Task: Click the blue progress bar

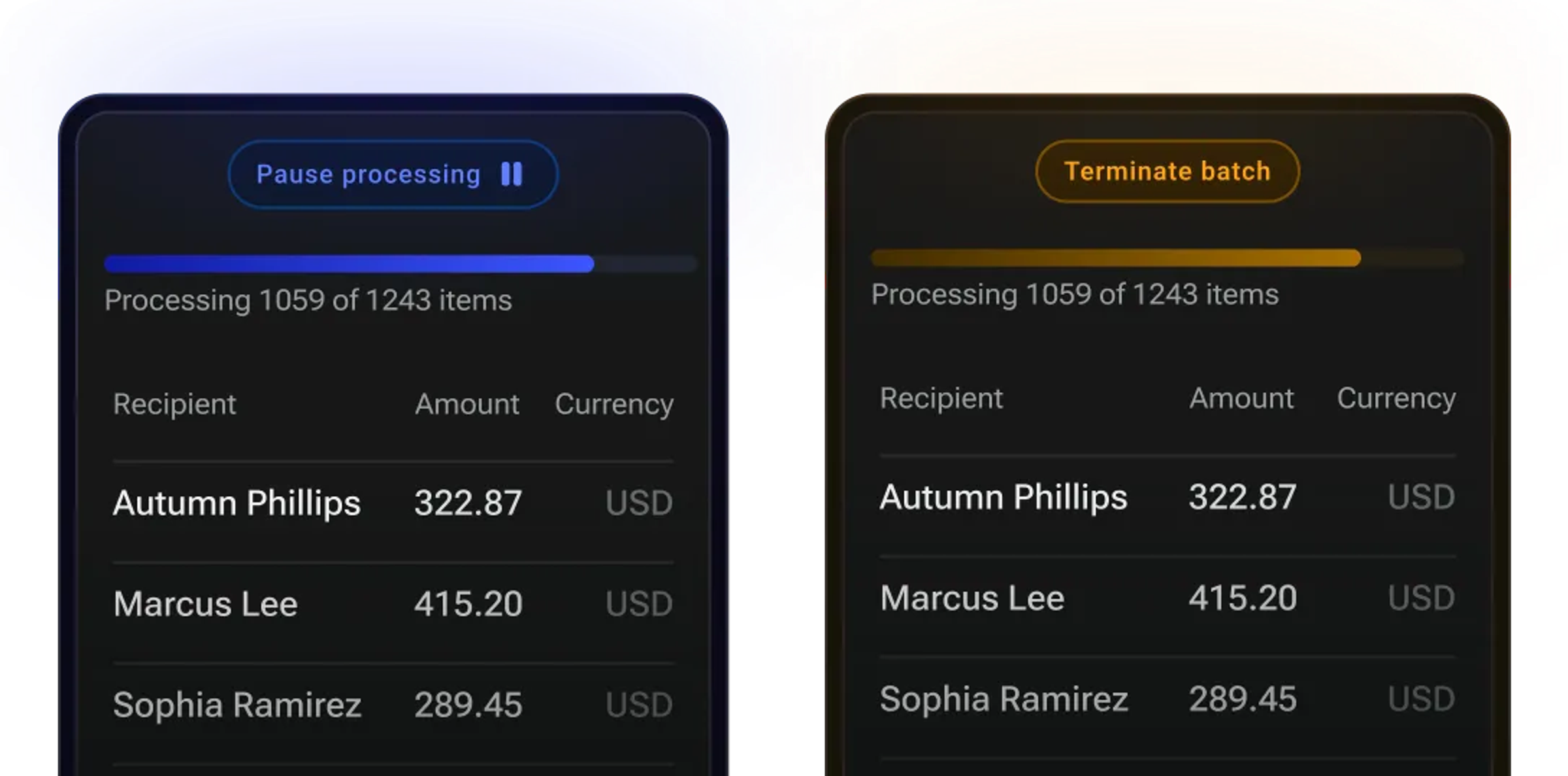Action: (400, 263)
